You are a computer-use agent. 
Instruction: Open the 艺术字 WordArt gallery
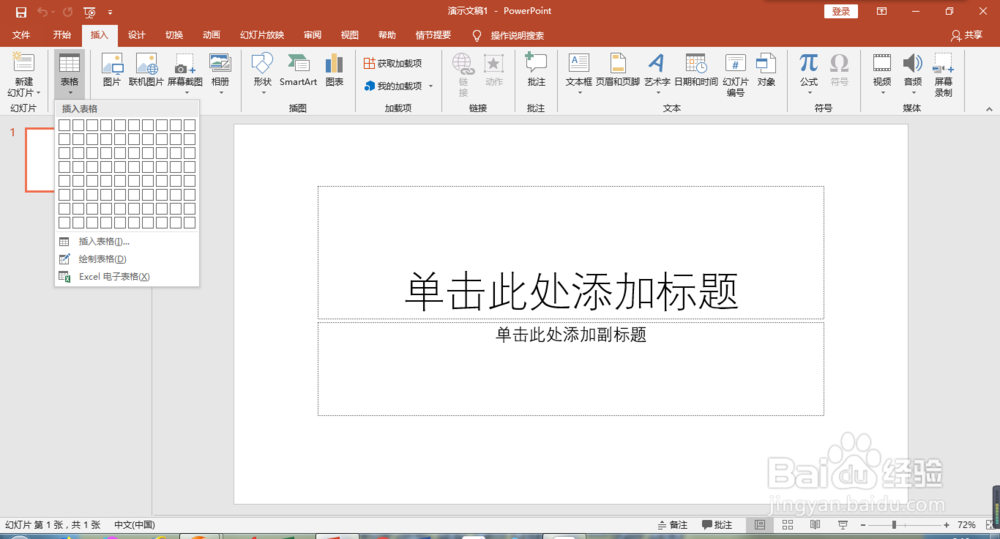point(656,73)
